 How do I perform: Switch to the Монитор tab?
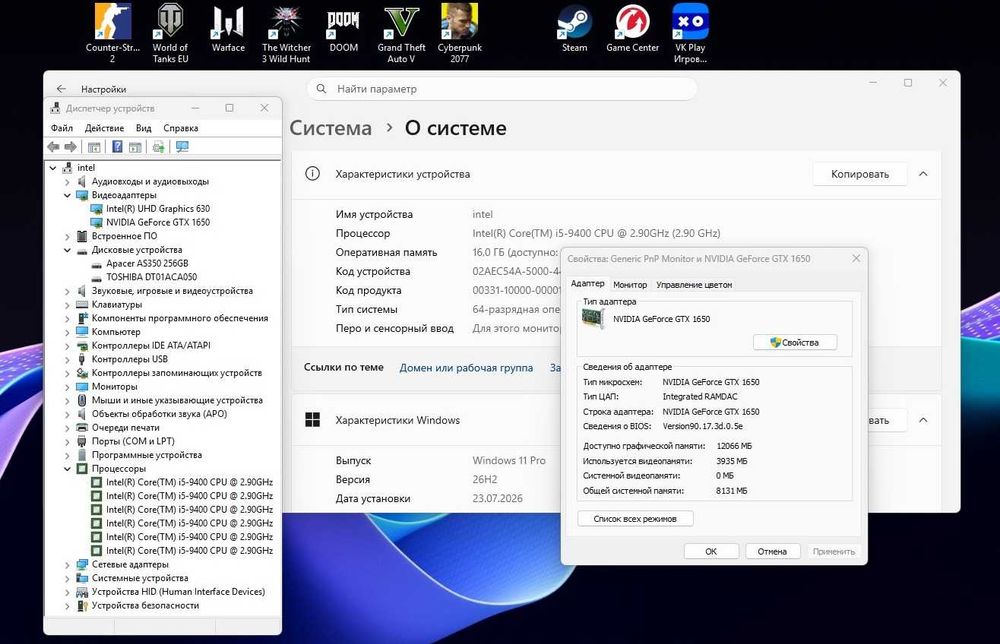coord(630,285)
